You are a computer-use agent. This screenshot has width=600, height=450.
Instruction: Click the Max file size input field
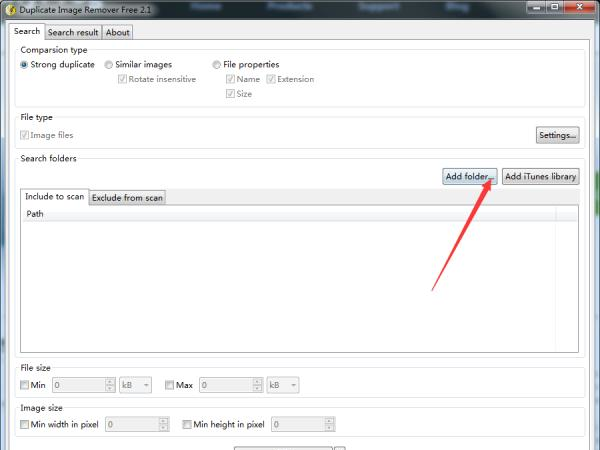(x=226, y=385)
